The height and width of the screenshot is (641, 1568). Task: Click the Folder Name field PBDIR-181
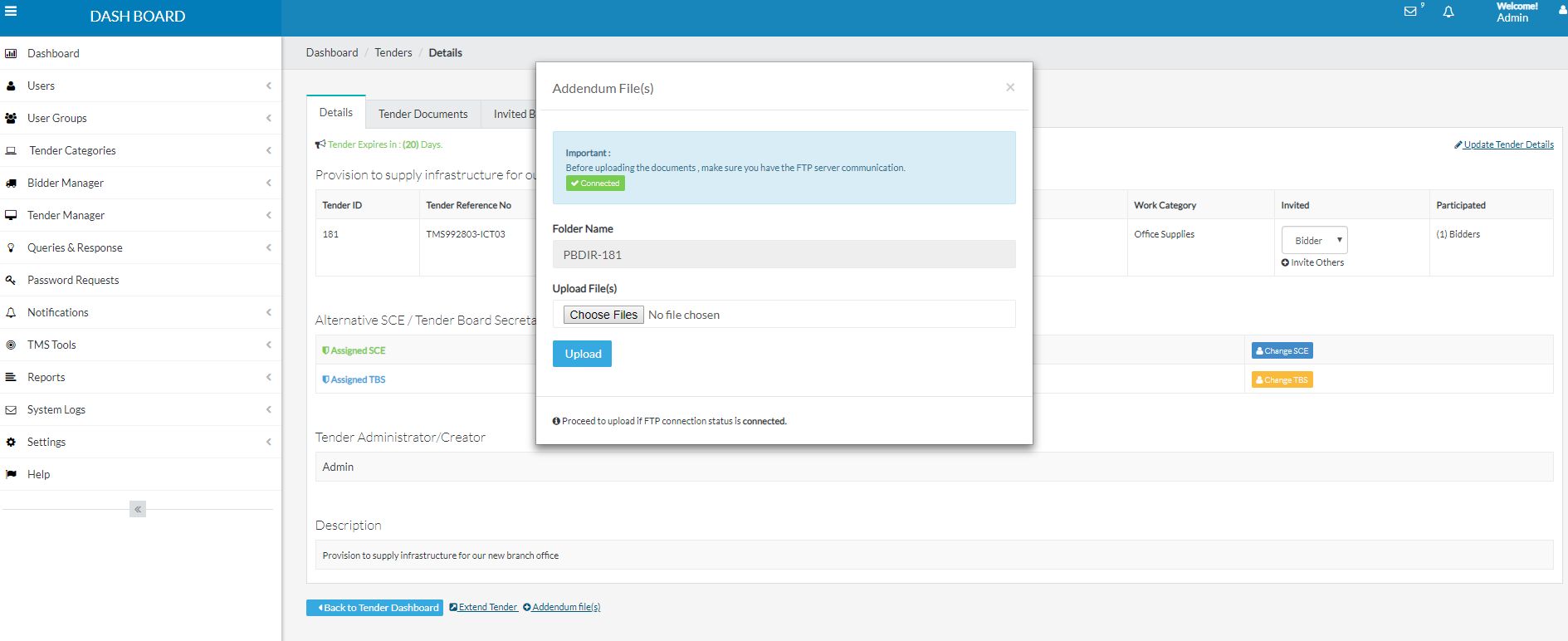[784, 254]
